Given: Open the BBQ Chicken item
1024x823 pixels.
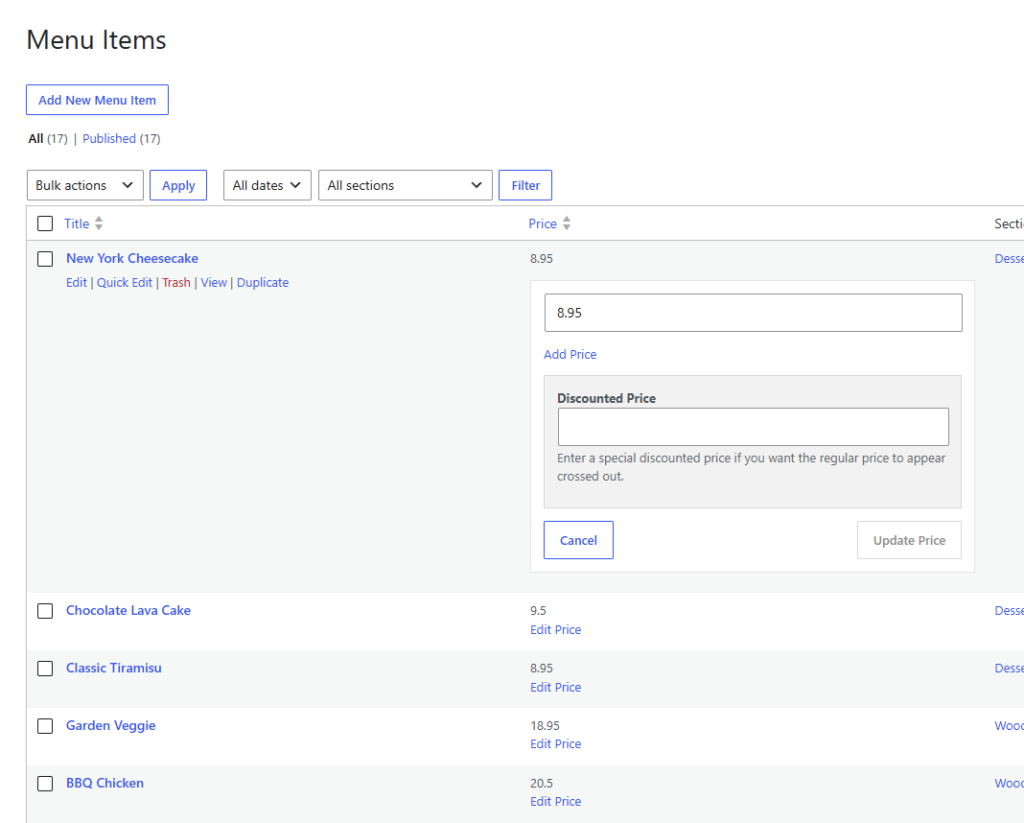Looking at the screenshot, I should tap(104, 783).
